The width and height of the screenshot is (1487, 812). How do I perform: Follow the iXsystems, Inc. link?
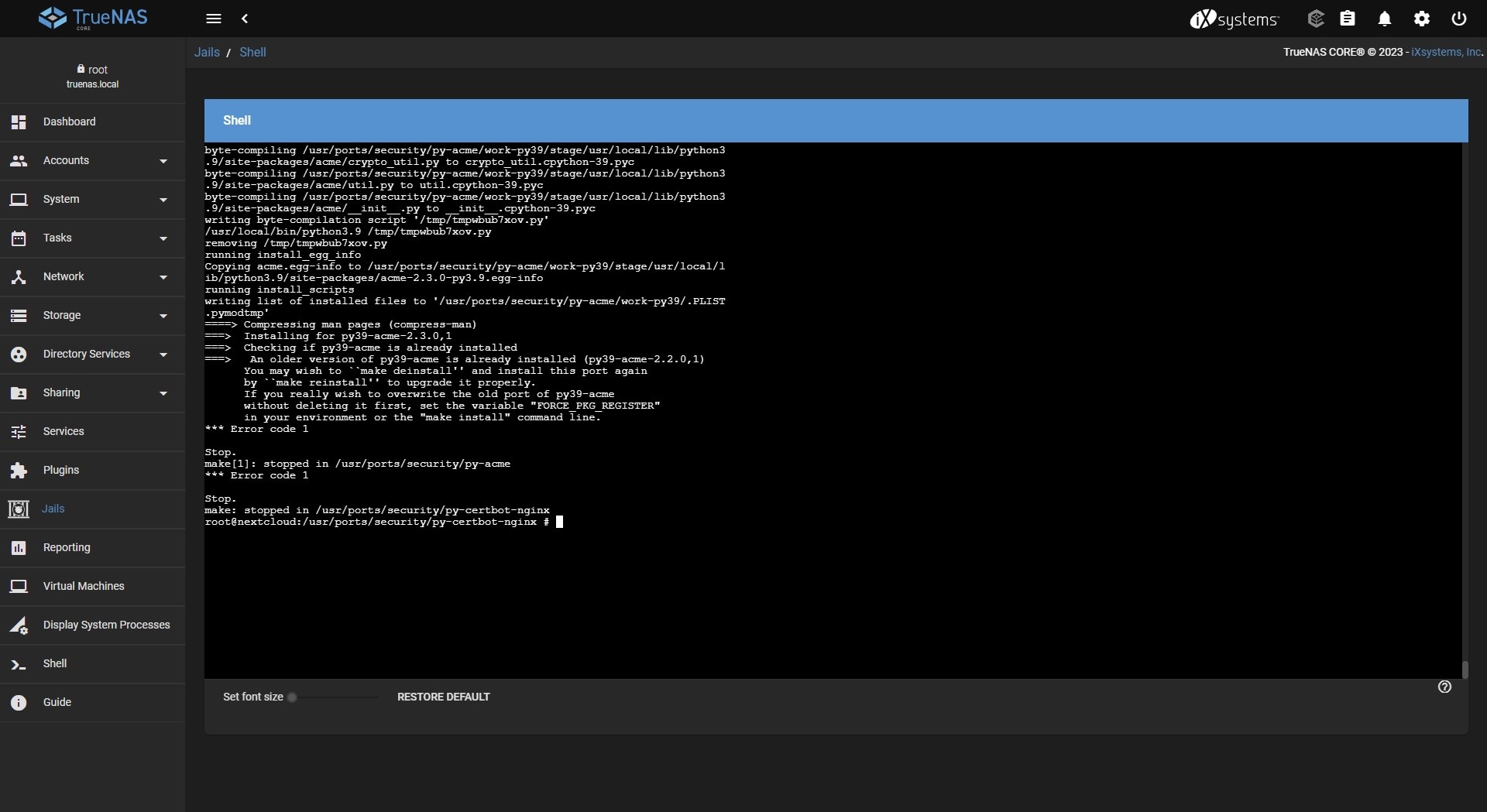[1447, 52]
